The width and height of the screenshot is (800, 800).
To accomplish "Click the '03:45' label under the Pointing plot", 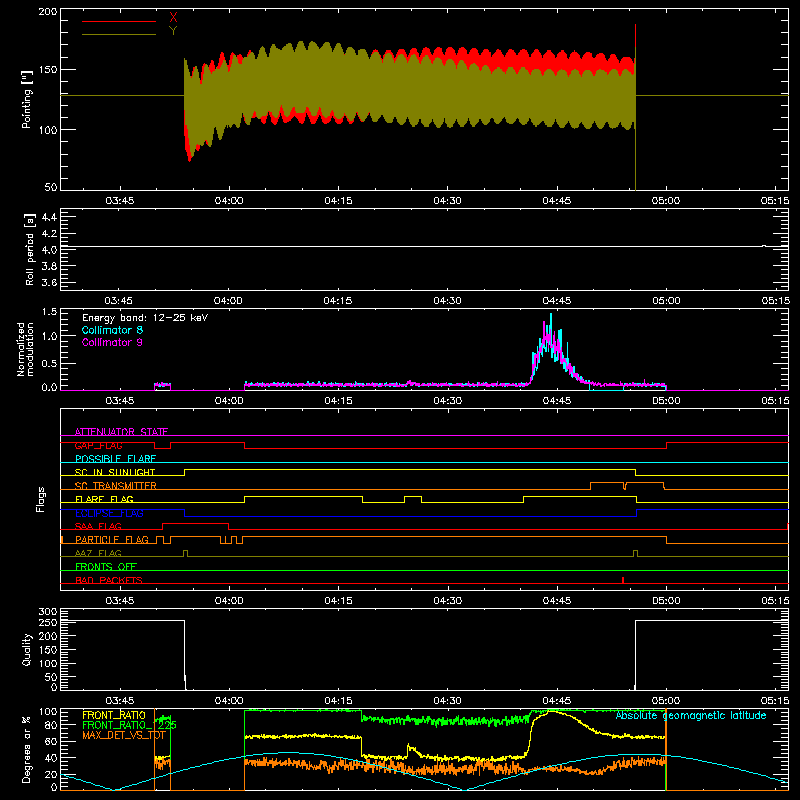I will [x=119, y=201].
